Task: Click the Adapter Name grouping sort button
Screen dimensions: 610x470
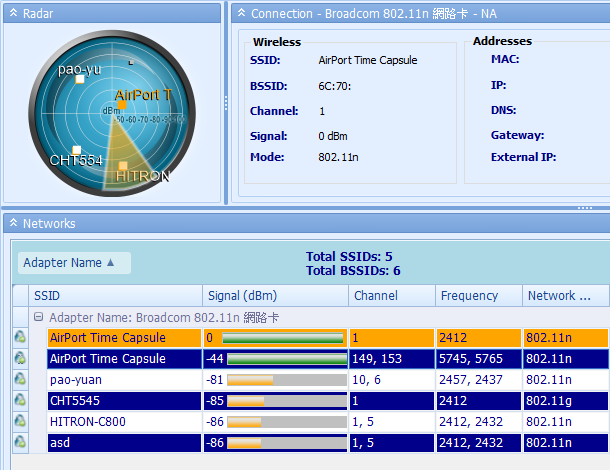Action: click(74, 263)
